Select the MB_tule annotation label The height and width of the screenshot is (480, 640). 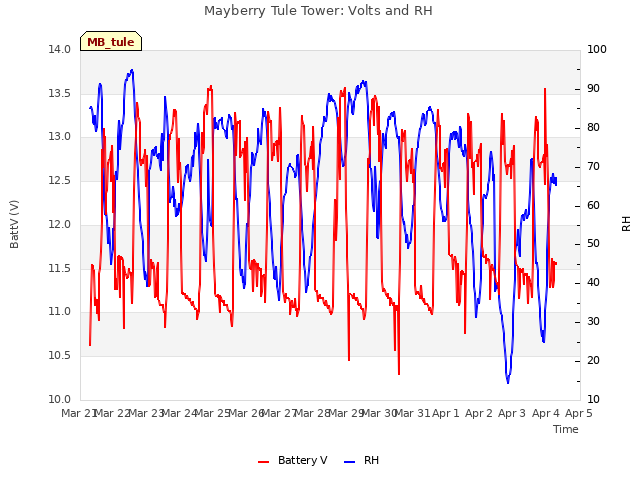click(x=111, y=42)
